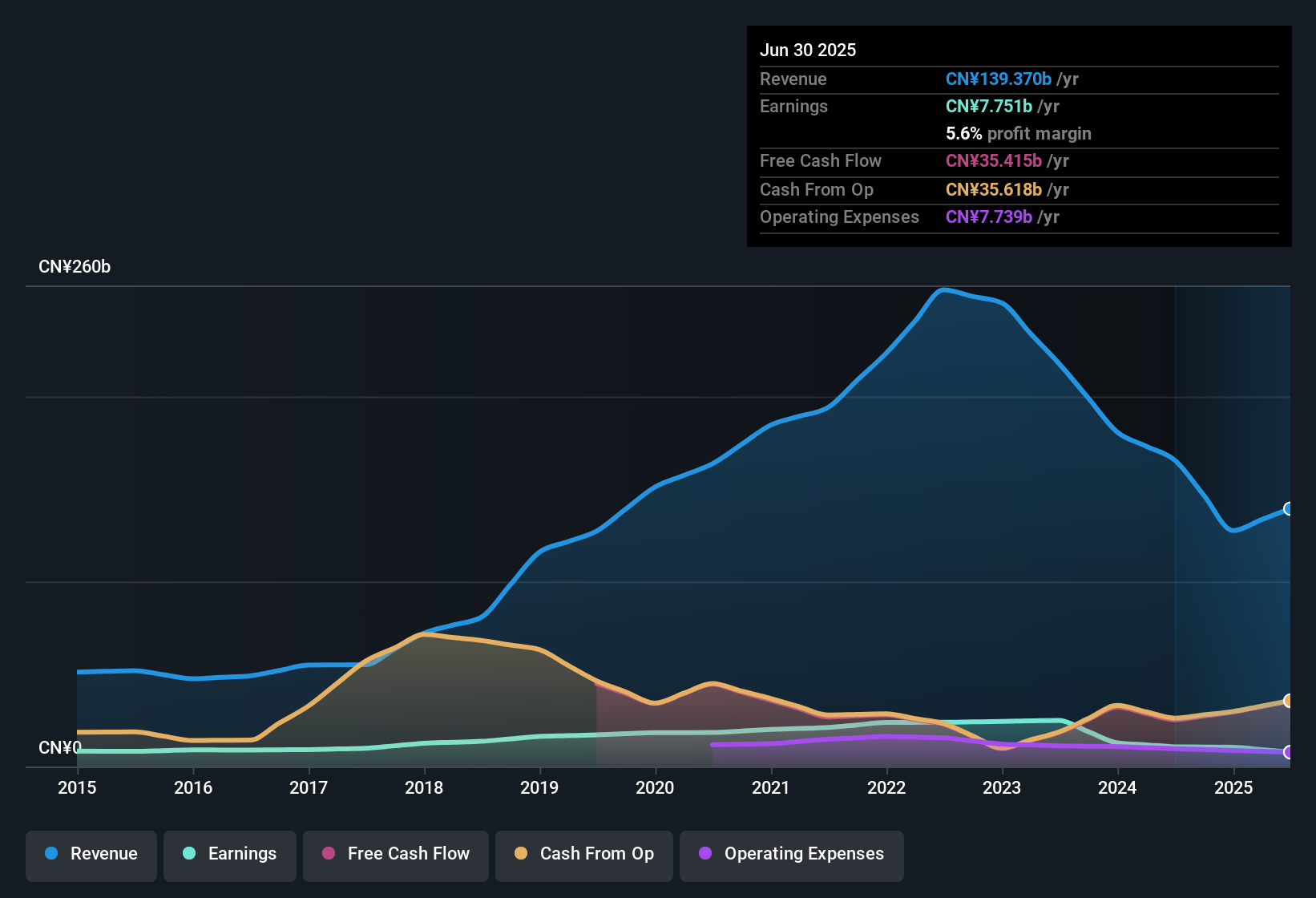Click the 2022 year axis label
1316x898 pixels.
pyautogui.click(x=886, y=788)
